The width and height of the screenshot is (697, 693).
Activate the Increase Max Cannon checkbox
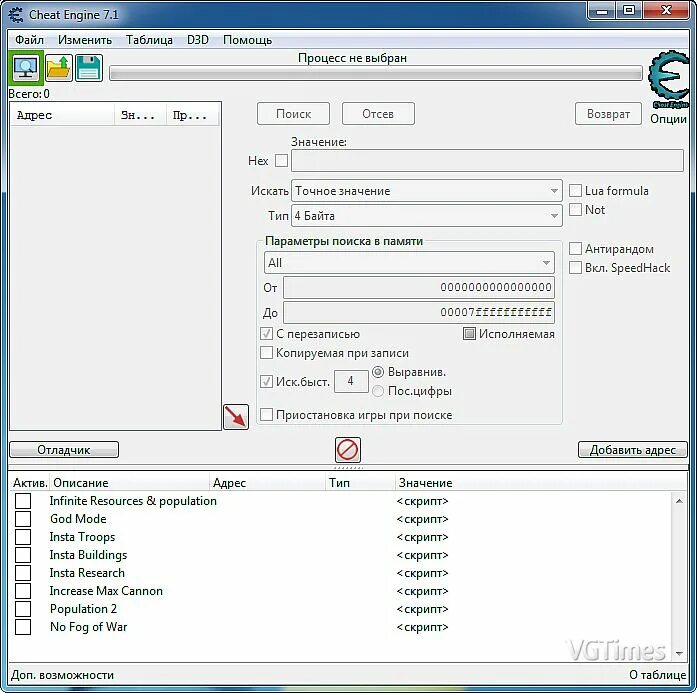(x=23, y=591)
